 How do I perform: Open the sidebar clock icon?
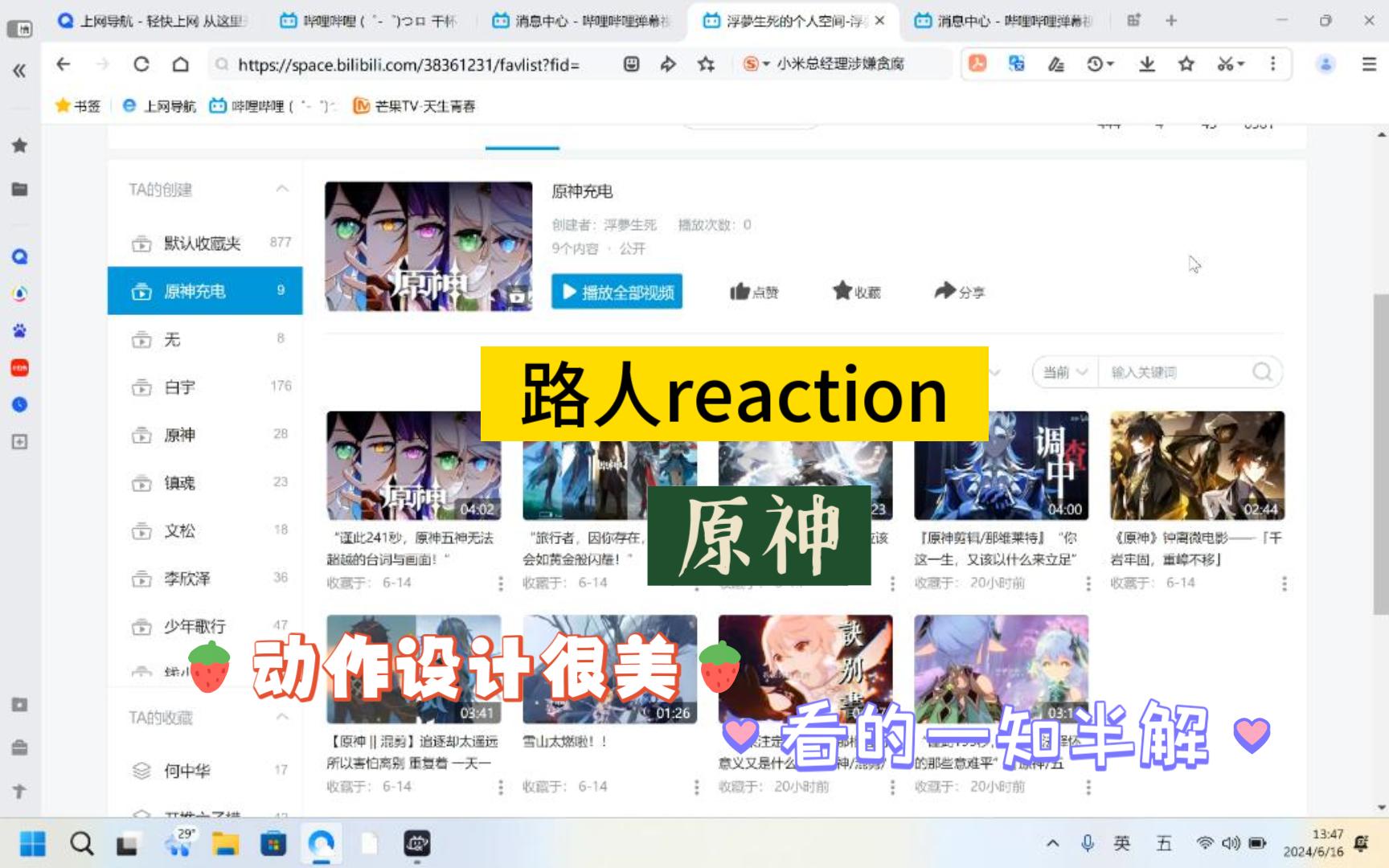(x=19, y=404)
